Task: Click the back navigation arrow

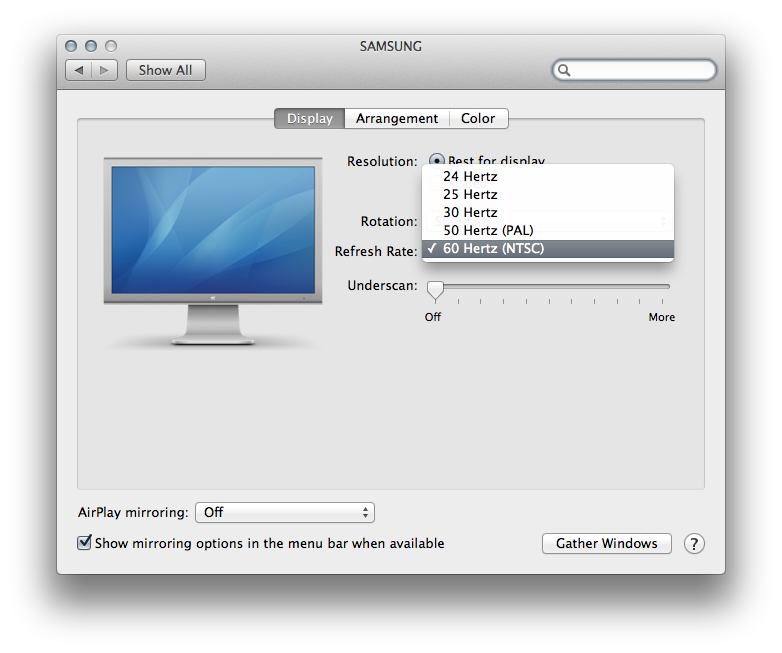Action: pos(79,70)
